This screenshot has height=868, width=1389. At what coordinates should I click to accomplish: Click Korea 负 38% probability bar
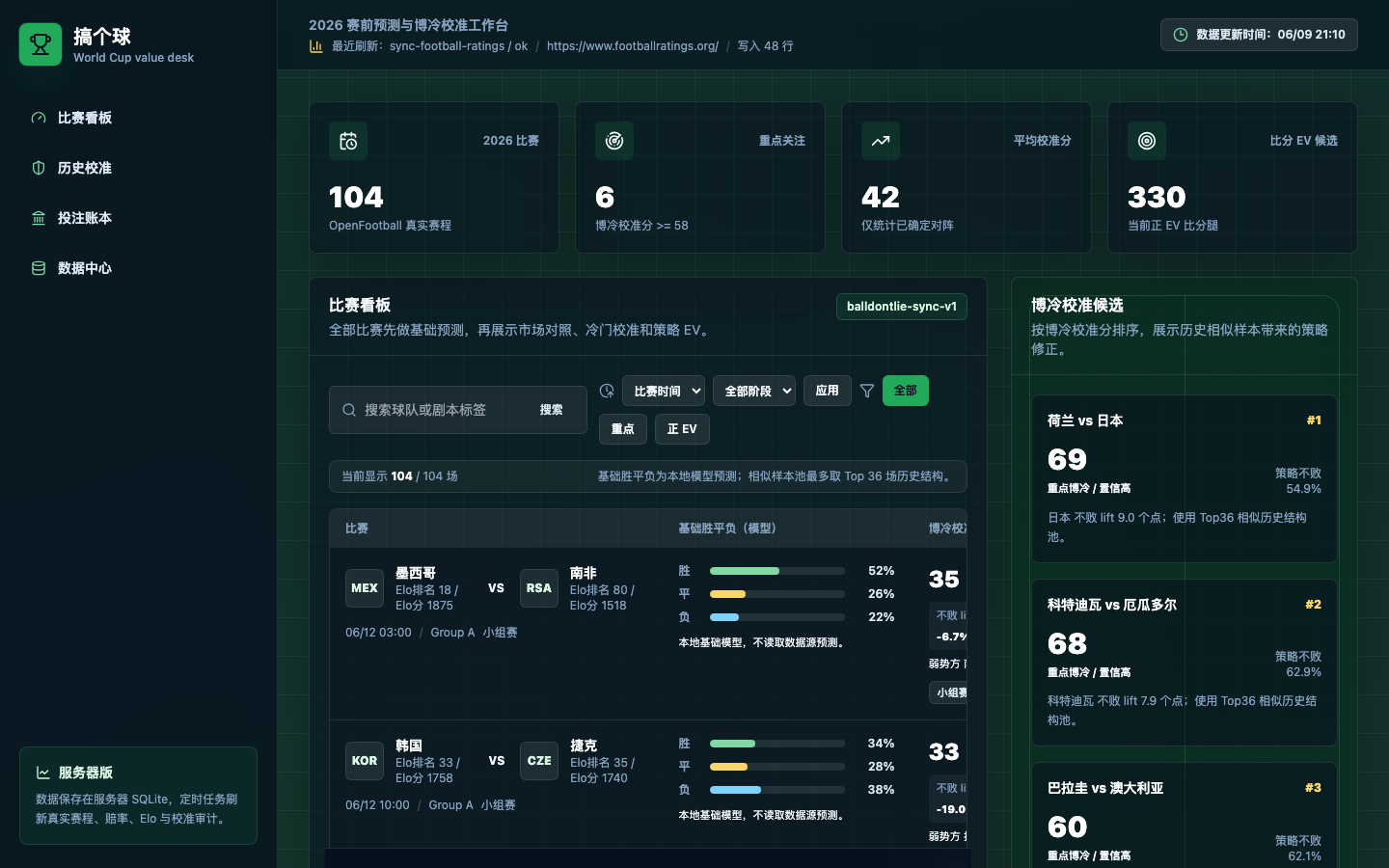click(x=777, y=790)
